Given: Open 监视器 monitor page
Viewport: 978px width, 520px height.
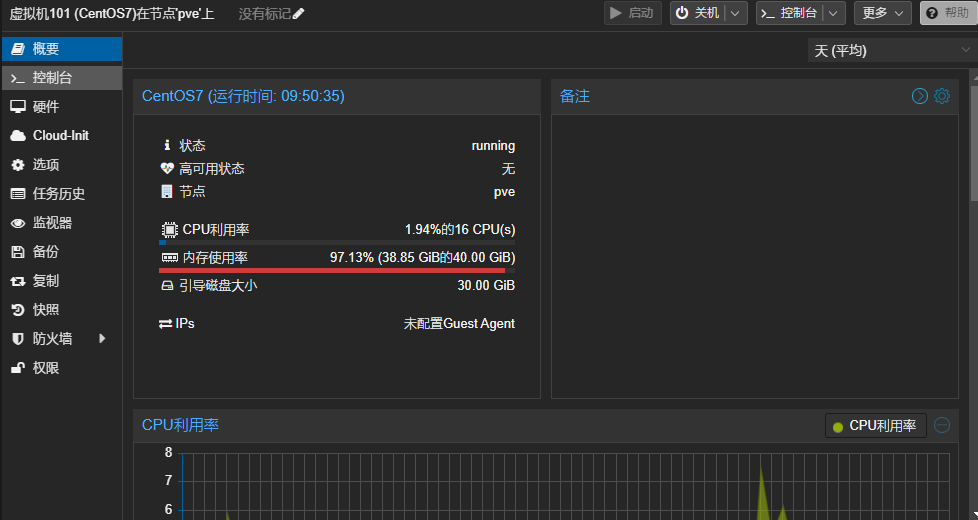Looking at the screenshot, I should click(62, 223).
